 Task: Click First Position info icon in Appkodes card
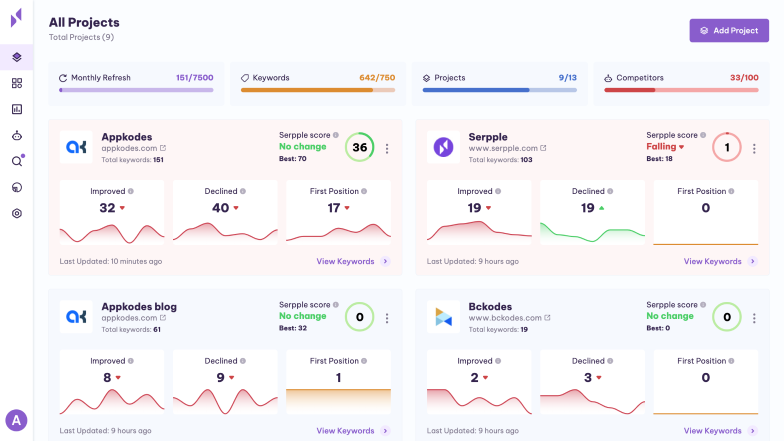[x=364, y=191]
